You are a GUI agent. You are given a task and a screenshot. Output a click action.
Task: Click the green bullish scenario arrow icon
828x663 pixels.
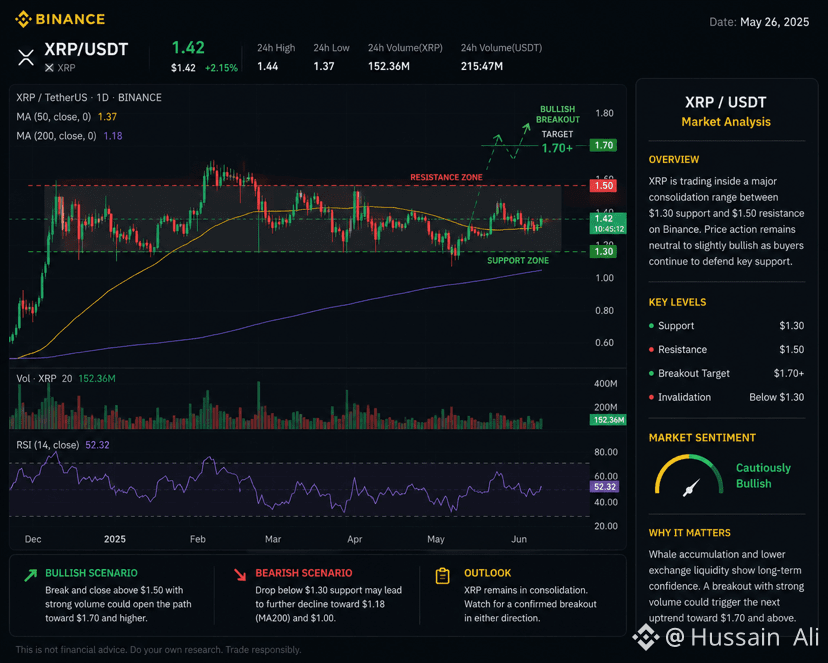click(x=31, y=575)
